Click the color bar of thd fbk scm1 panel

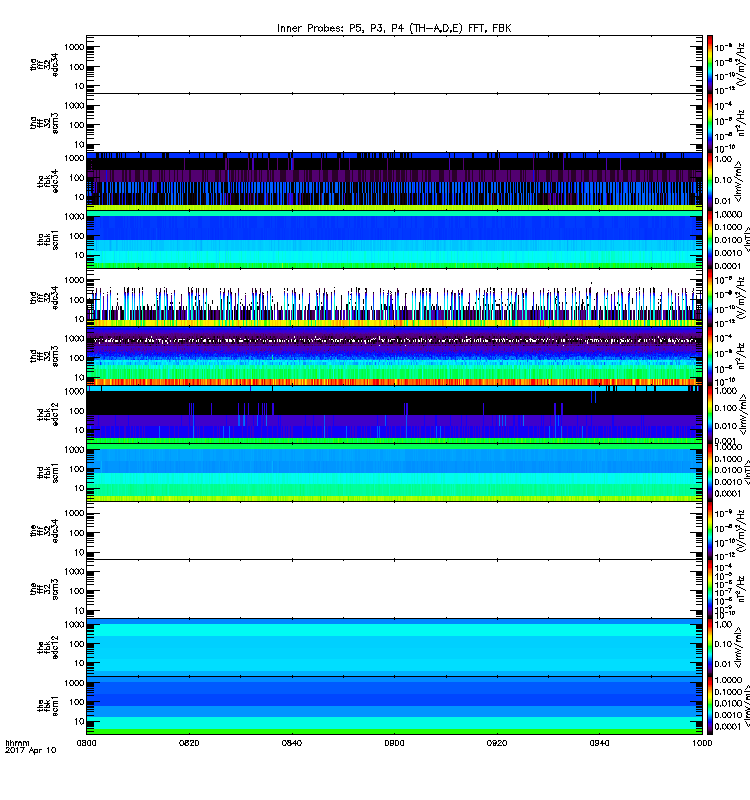coord(710,472)
